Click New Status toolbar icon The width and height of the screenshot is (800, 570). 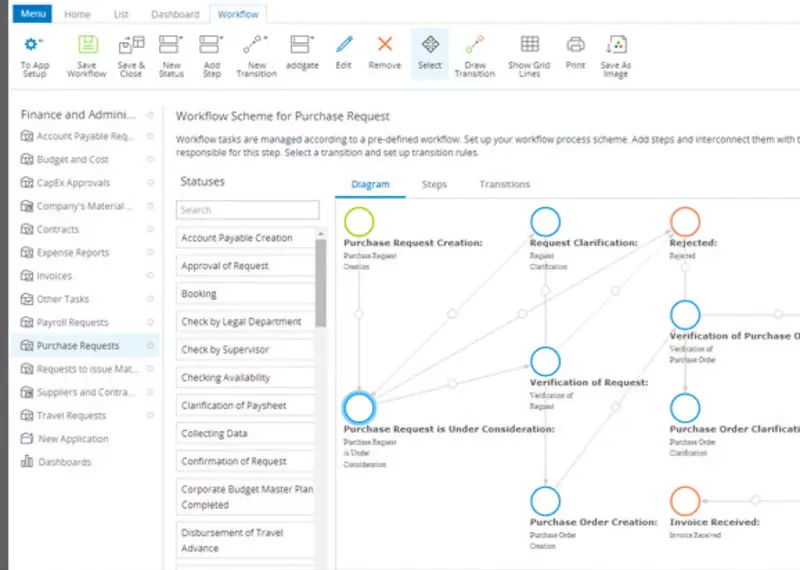(170, 44)
